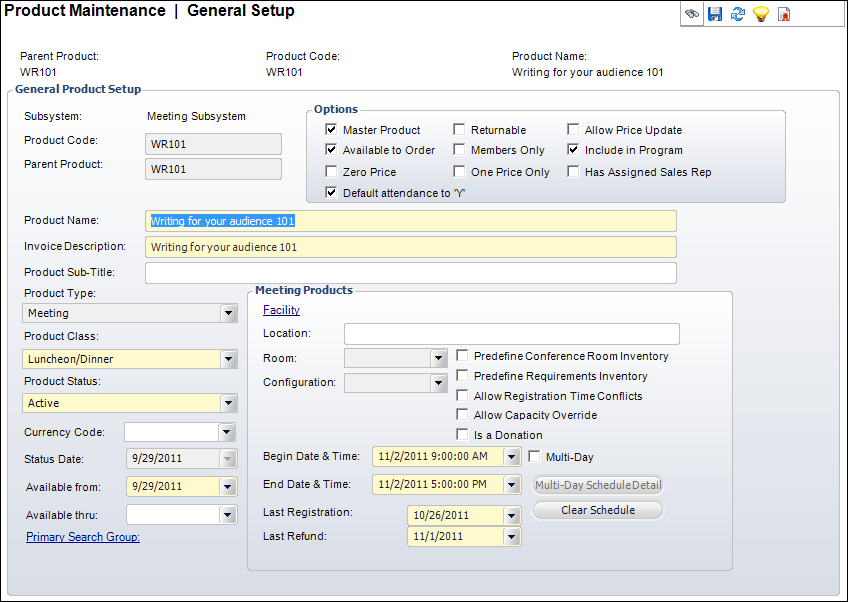Click the Primary Search Group link
The height and width of the screenshot is (602, 848).
point(83,537)
